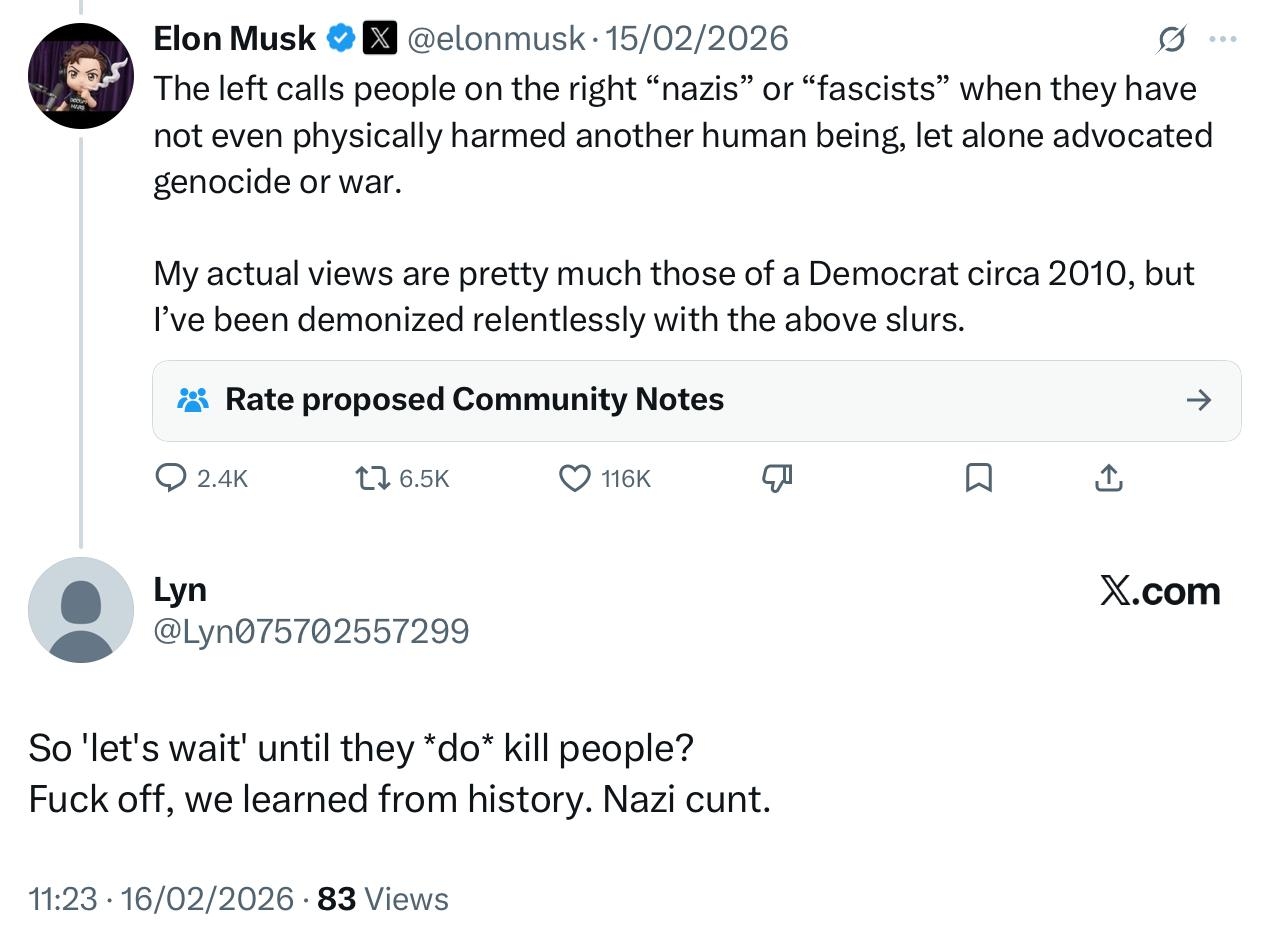1281x933 pixels.
Task: Click the Lyn display name
Action: (x=180, y=590)
